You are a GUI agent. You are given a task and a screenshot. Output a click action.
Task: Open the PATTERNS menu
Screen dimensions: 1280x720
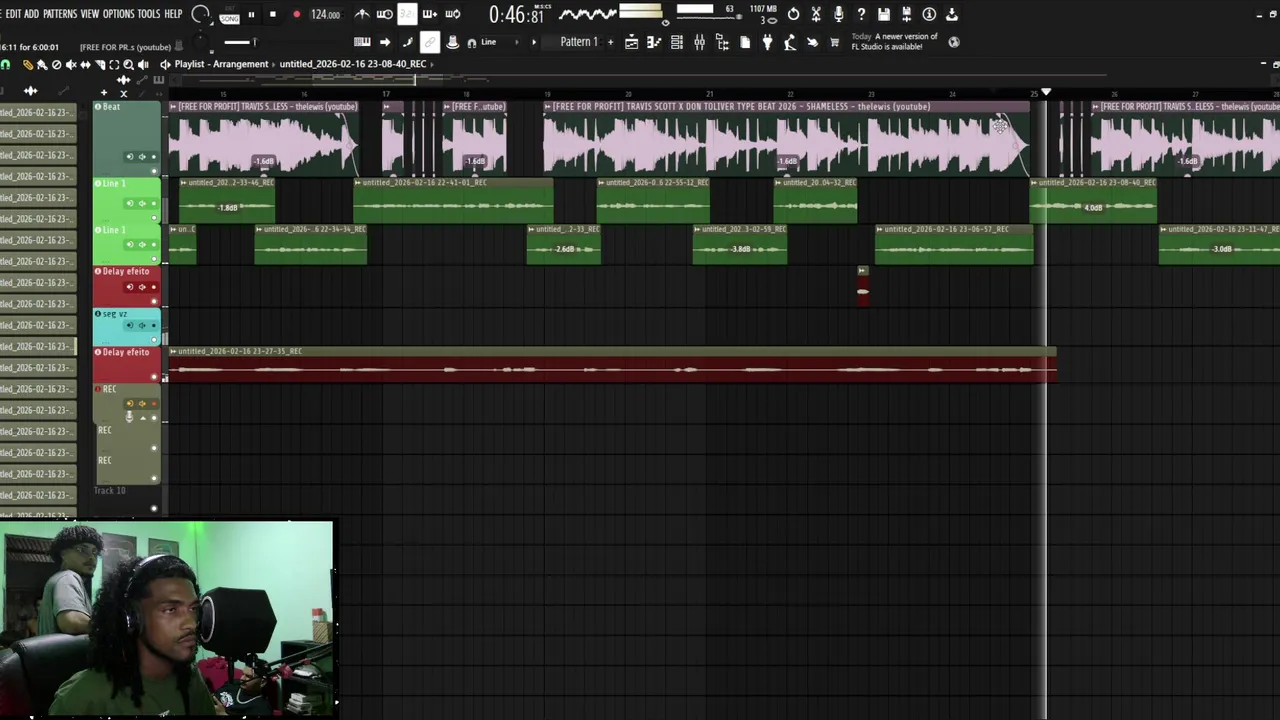[60, 14]
